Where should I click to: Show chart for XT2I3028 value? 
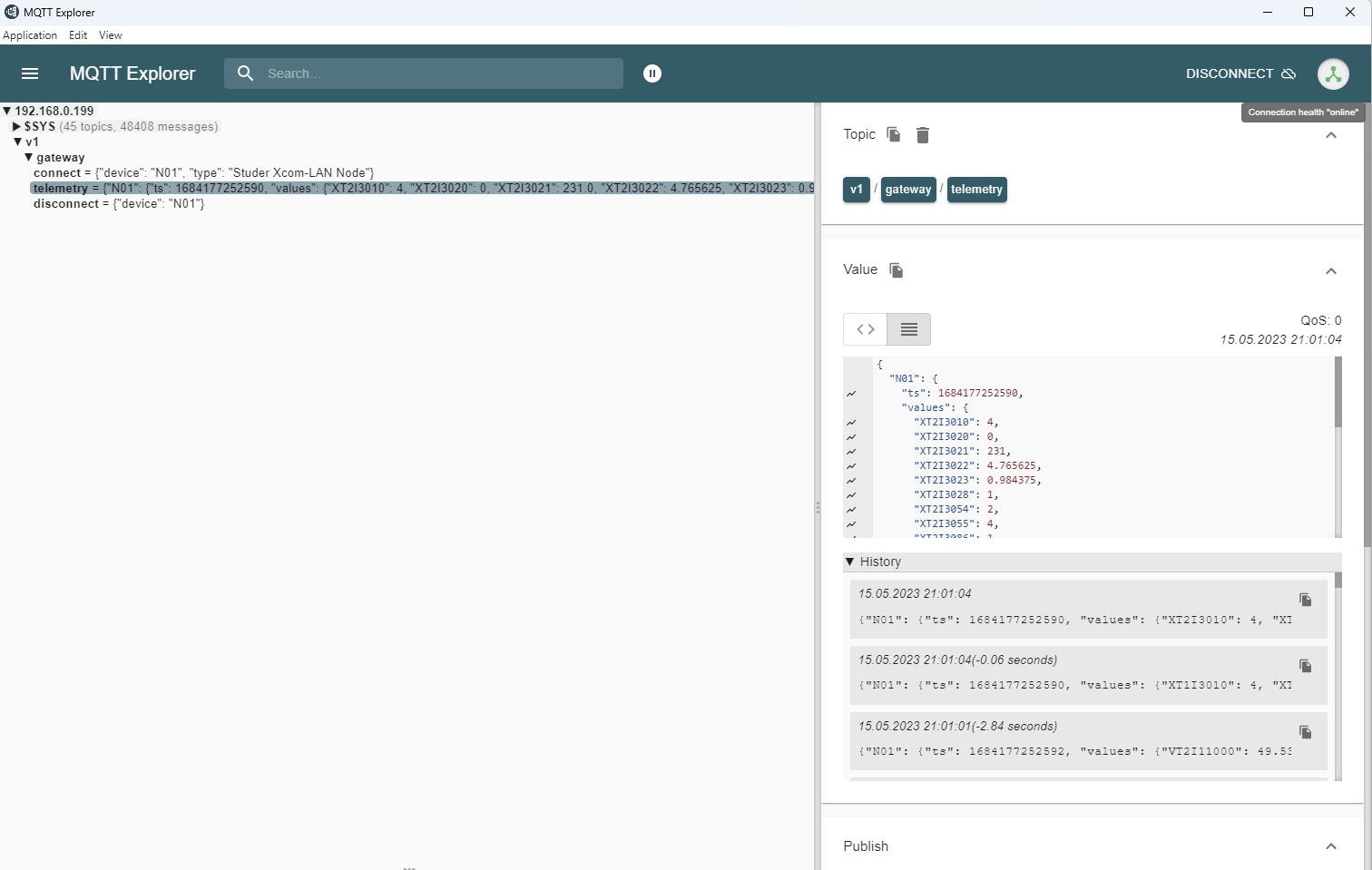[851, 495]
